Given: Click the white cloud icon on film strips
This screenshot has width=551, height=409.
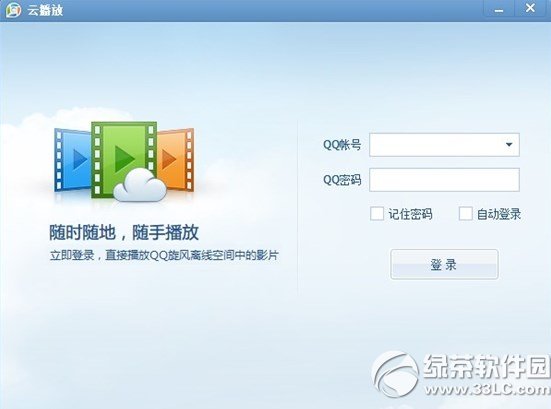Looking at the screenshot, I should click(140, 185).
